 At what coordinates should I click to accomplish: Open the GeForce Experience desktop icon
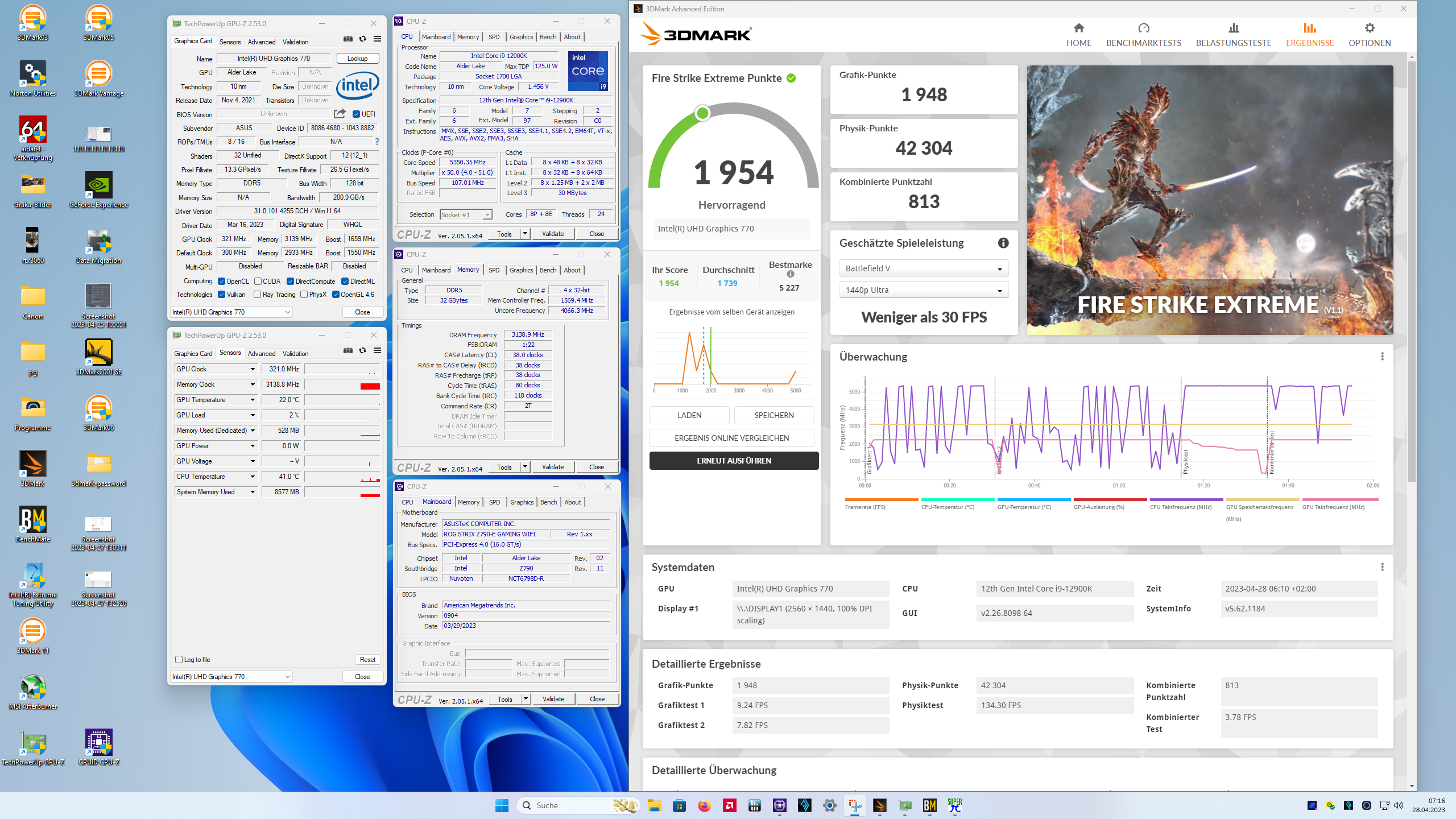point(99,190)
